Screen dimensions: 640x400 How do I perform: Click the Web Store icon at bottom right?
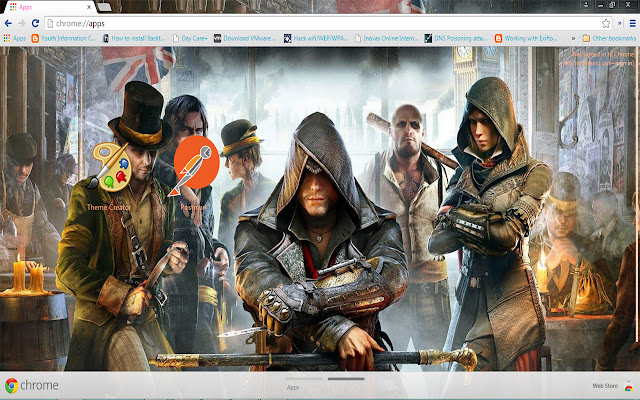(629, 386)
